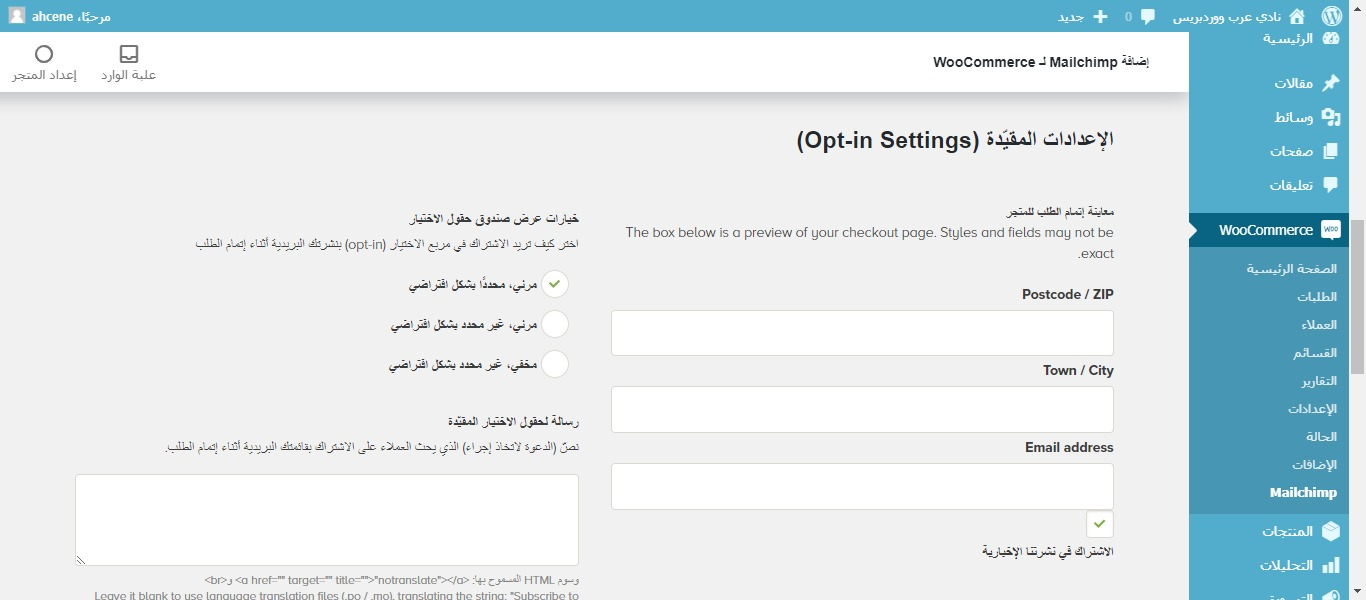This screenshot has height=600, width=1366.
Task: Open the الإعدادات submenu link
Action: pos(1312,409)
